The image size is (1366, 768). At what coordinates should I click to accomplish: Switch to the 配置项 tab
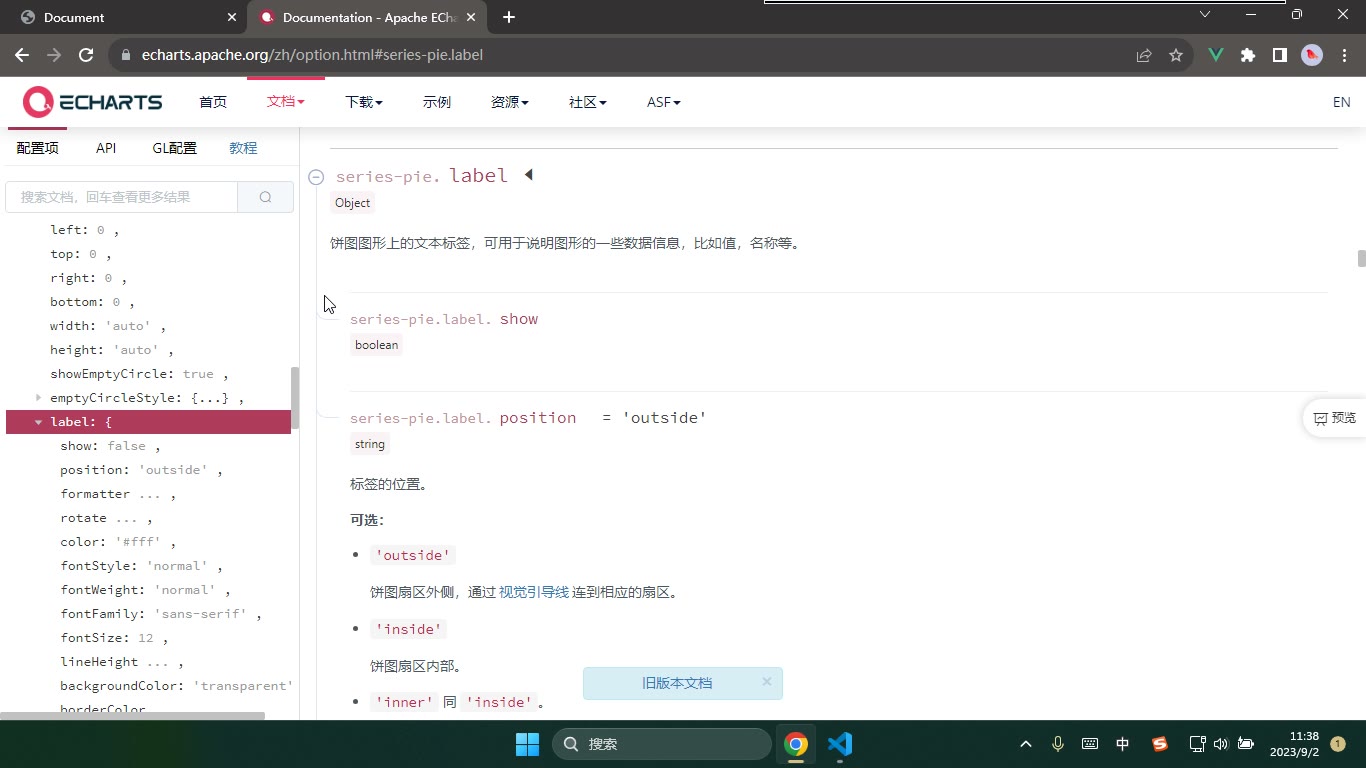pos(38,148)
